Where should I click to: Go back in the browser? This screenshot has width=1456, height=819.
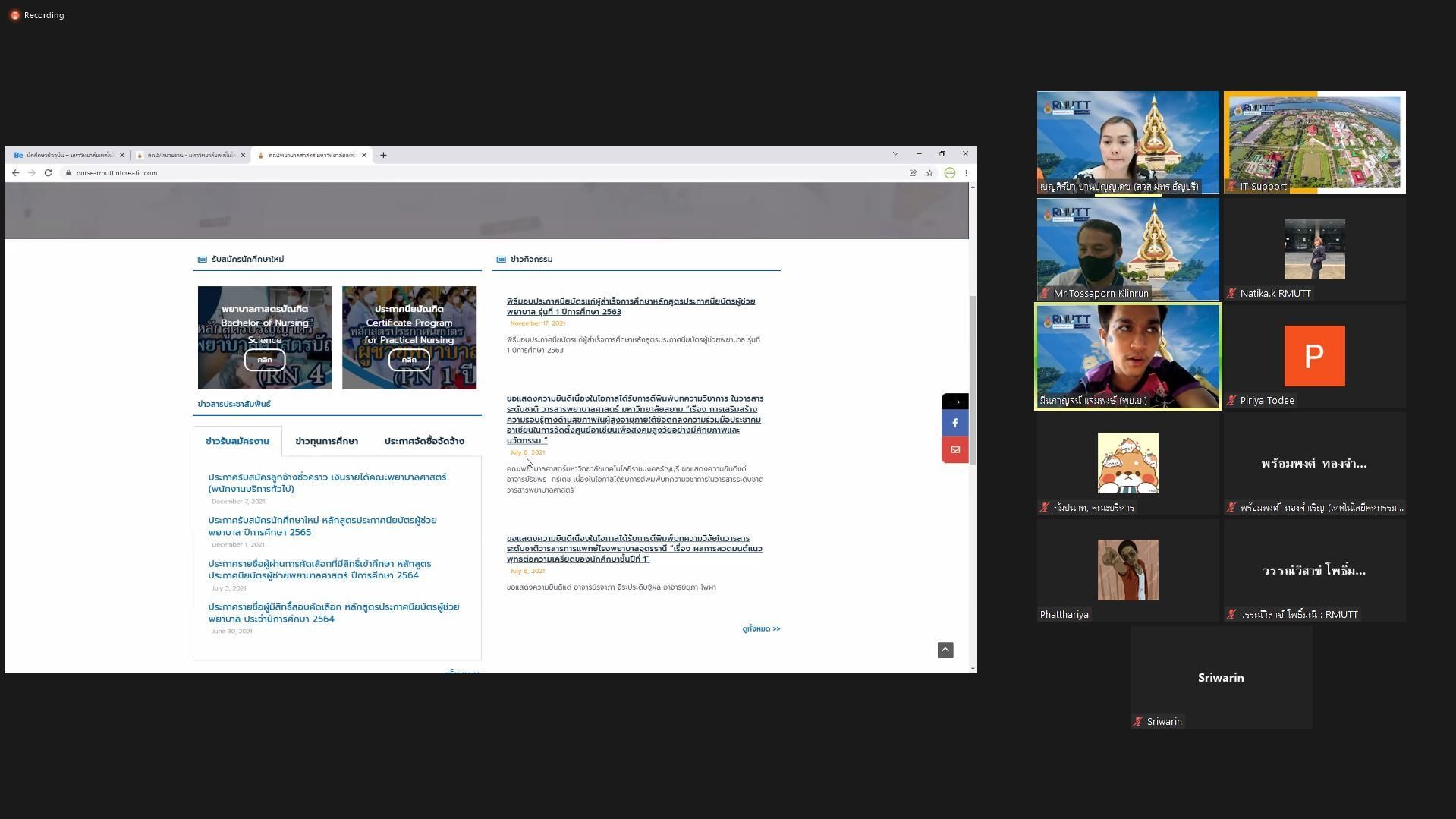pyautogui.click(x=15, y=173)
